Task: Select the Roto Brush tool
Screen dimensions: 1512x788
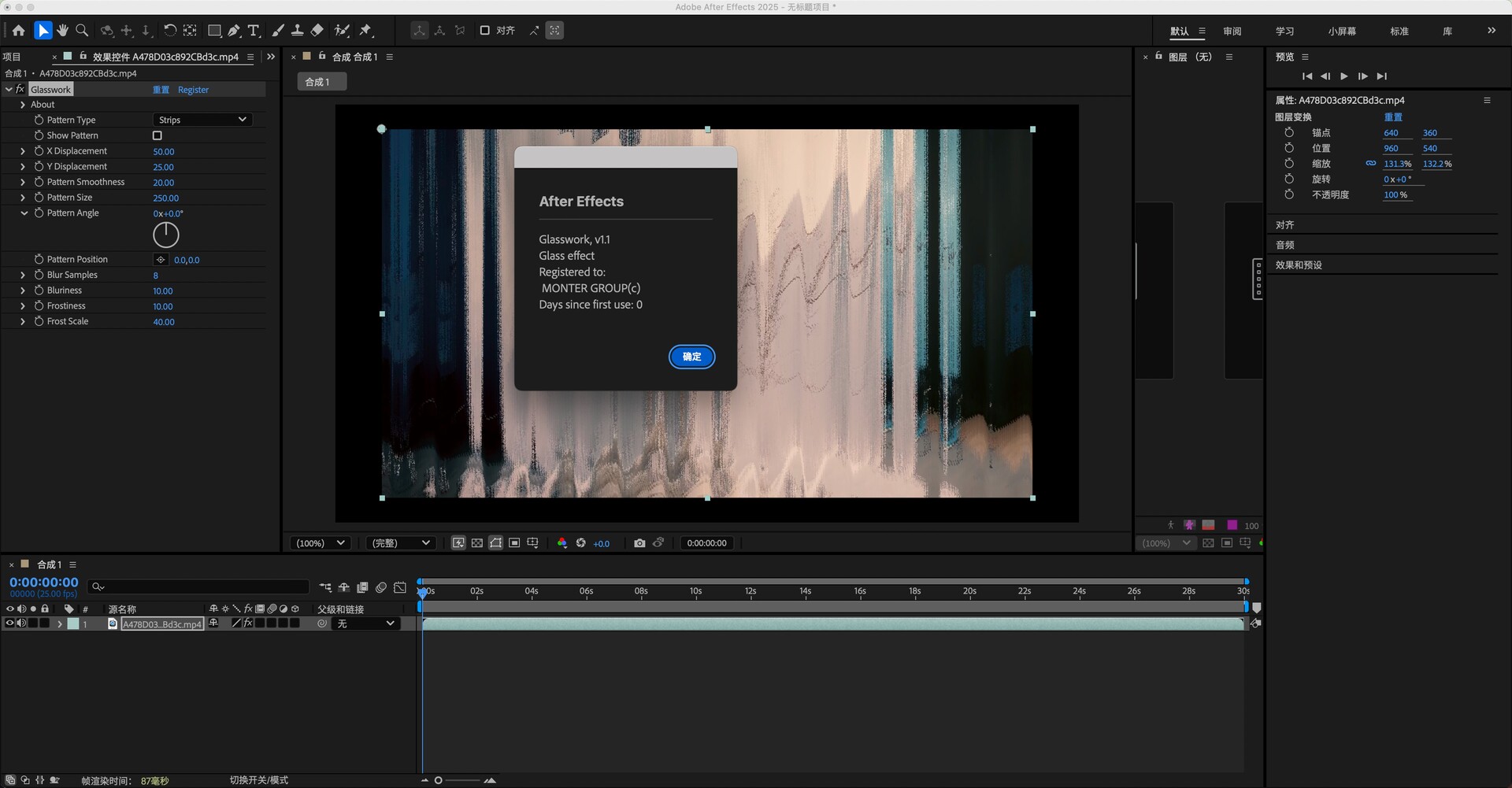Action: (x=342, y=31)
